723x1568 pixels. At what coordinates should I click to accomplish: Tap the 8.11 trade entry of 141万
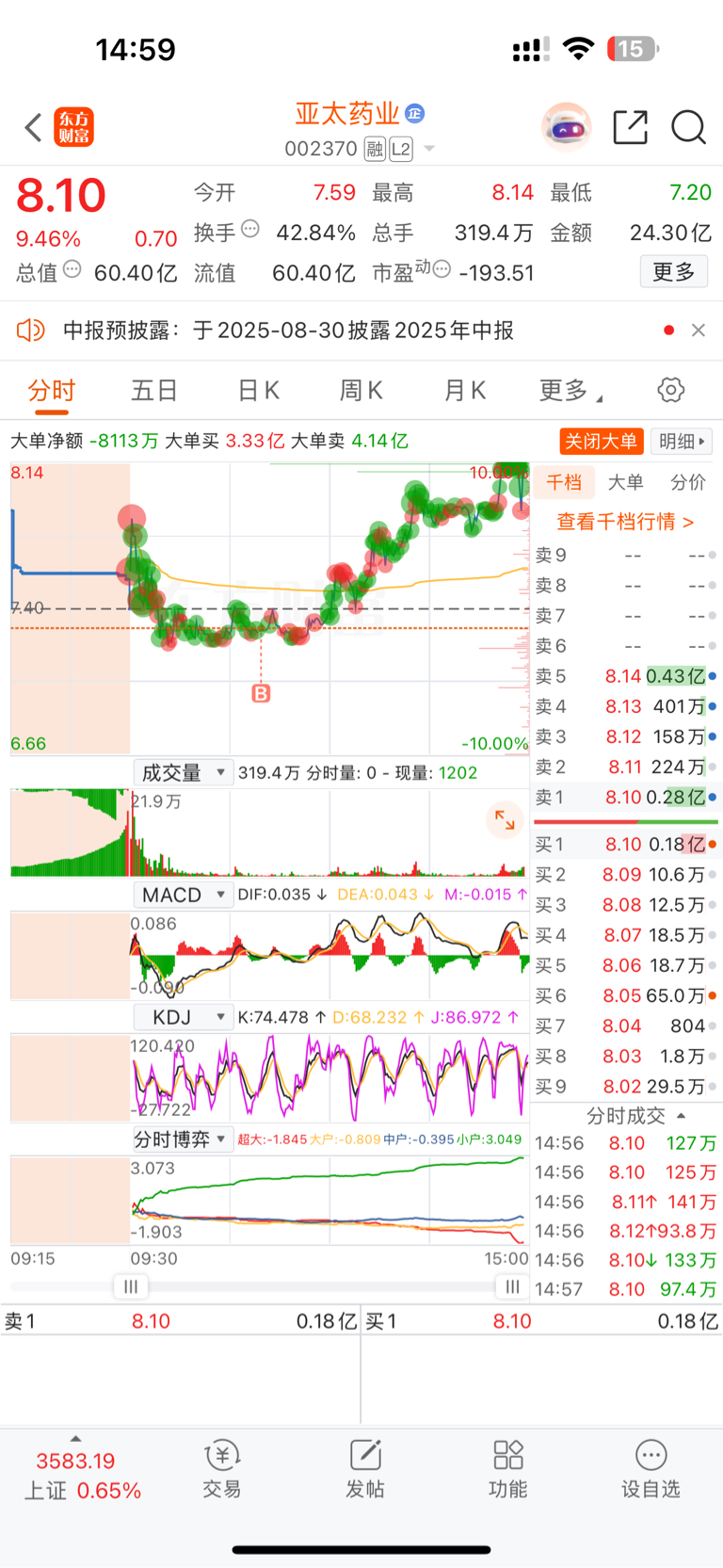click(x=626, y=1202)
